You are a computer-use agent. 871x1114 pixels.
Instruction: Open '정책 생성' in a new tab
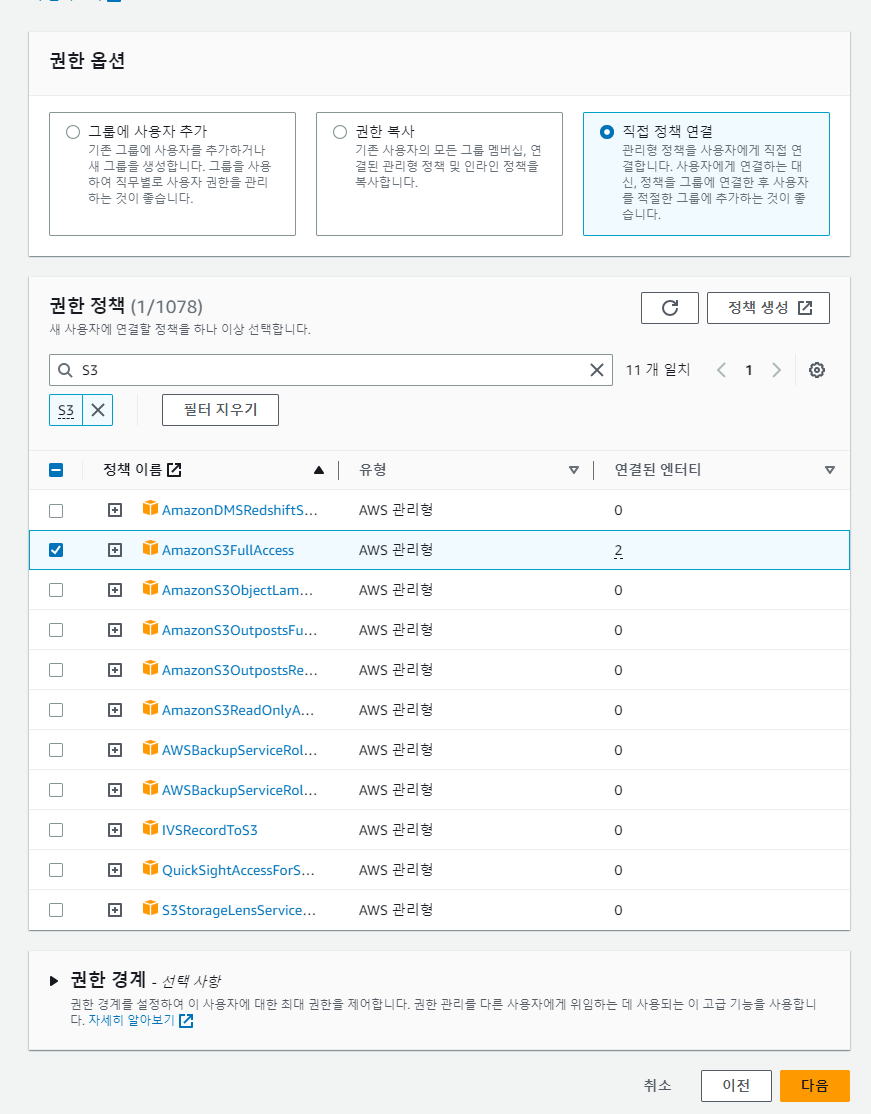pyautogui.click(x=768, y=308)
